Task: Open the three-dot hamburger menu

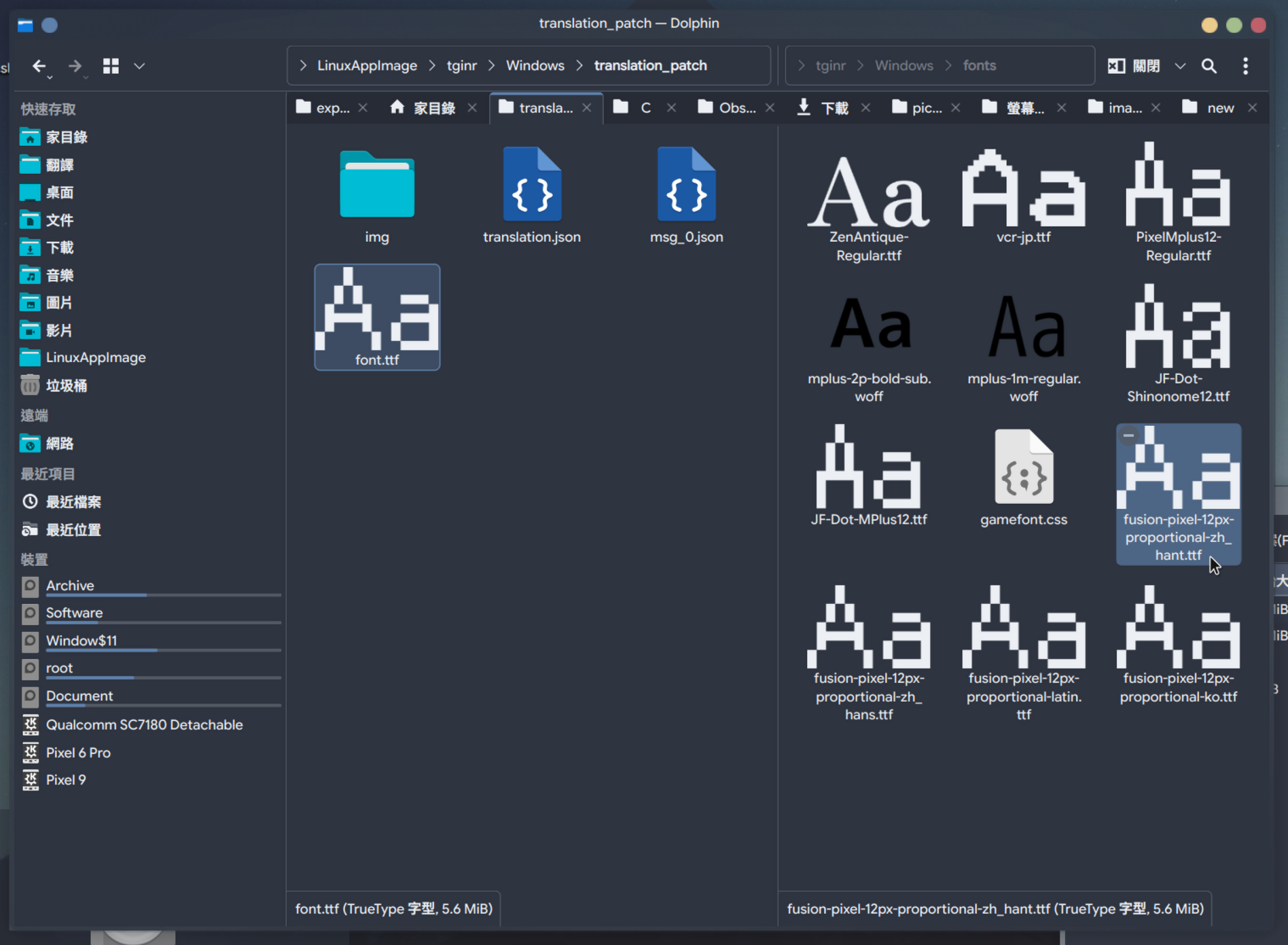Action: tap(1246, 66)
